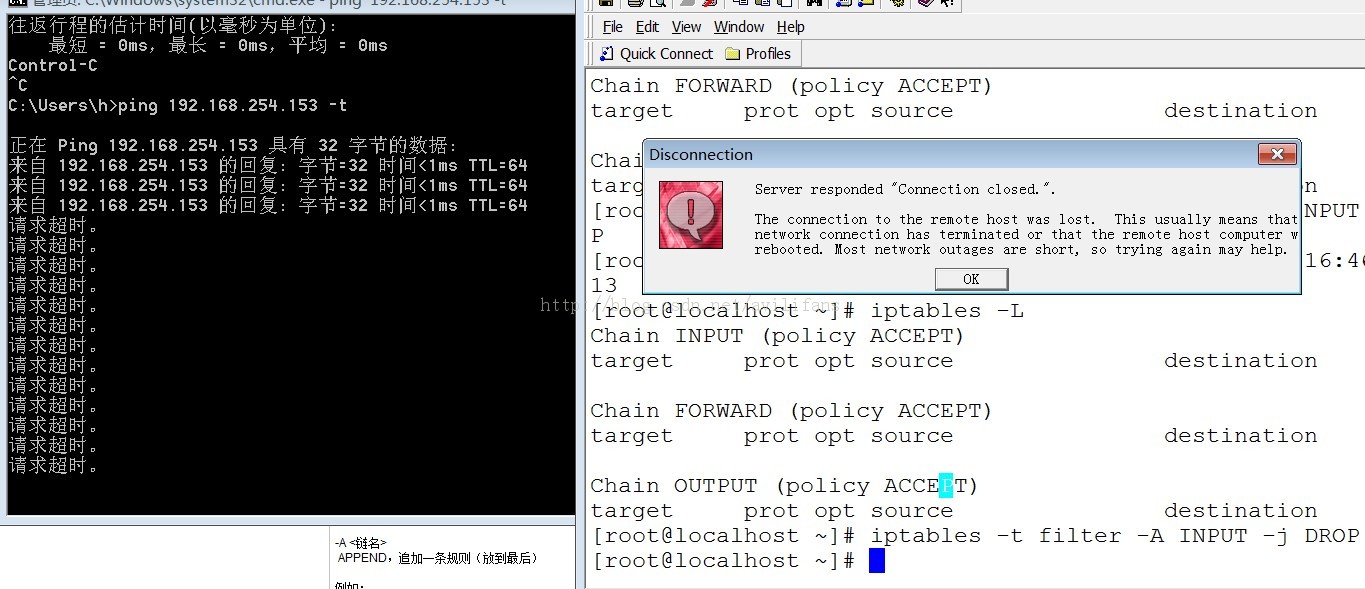Click the first reply line from 192.168.254.153
Viewport: 1365px width, 589px height.
click(x=268, y=165)
